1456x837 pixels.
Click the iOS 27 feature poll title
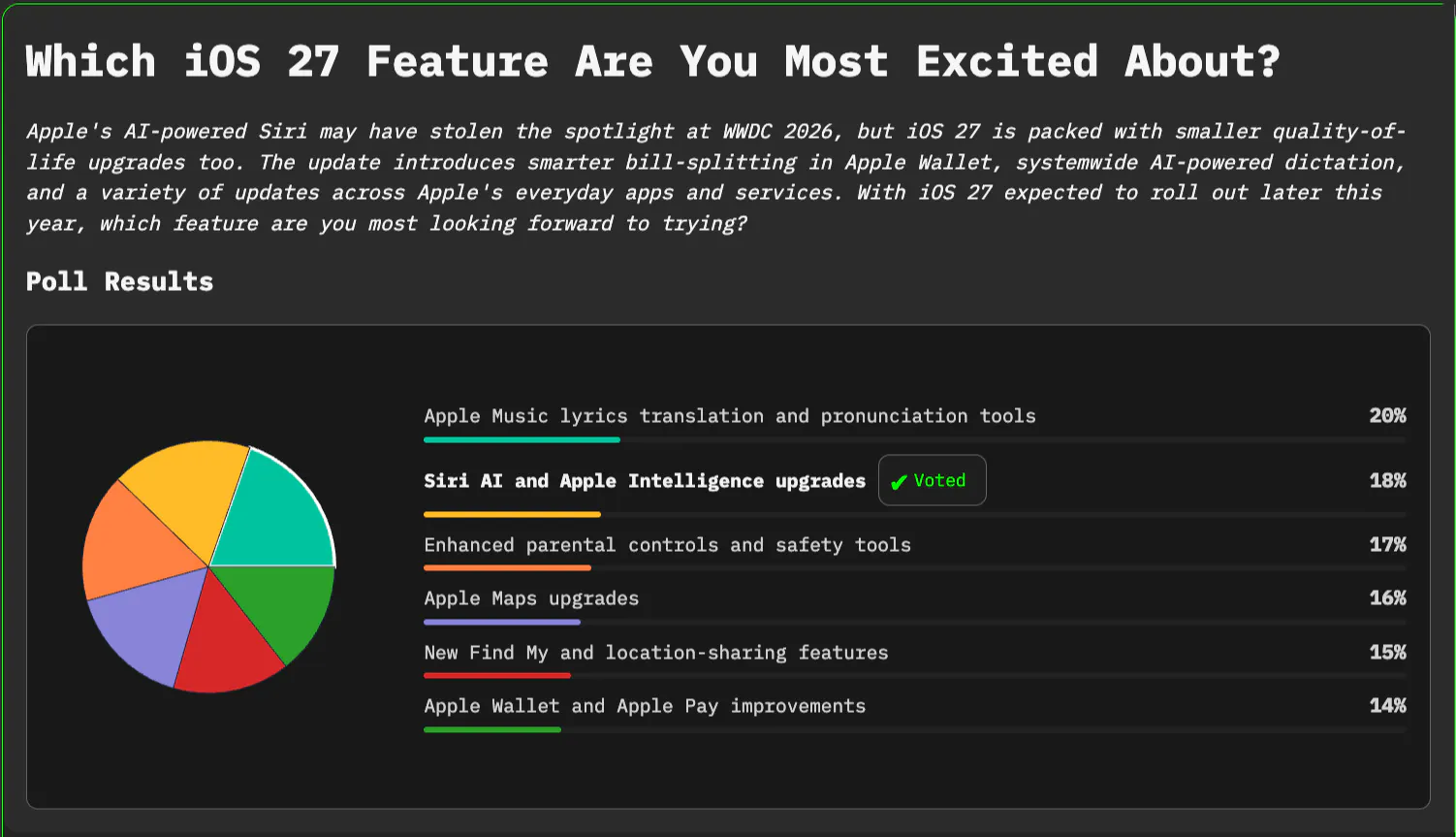click(x=652, y=61)
